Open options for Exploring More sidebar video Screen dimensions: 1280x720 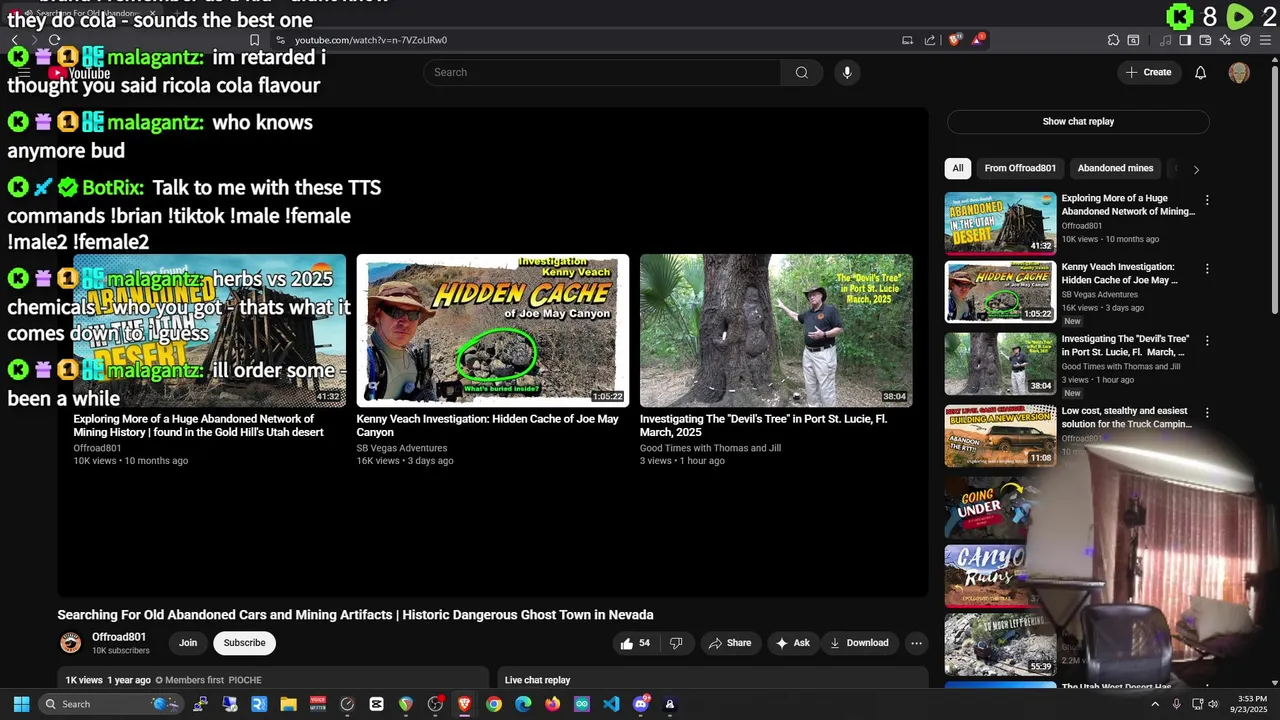click(x=1207, y=200)
